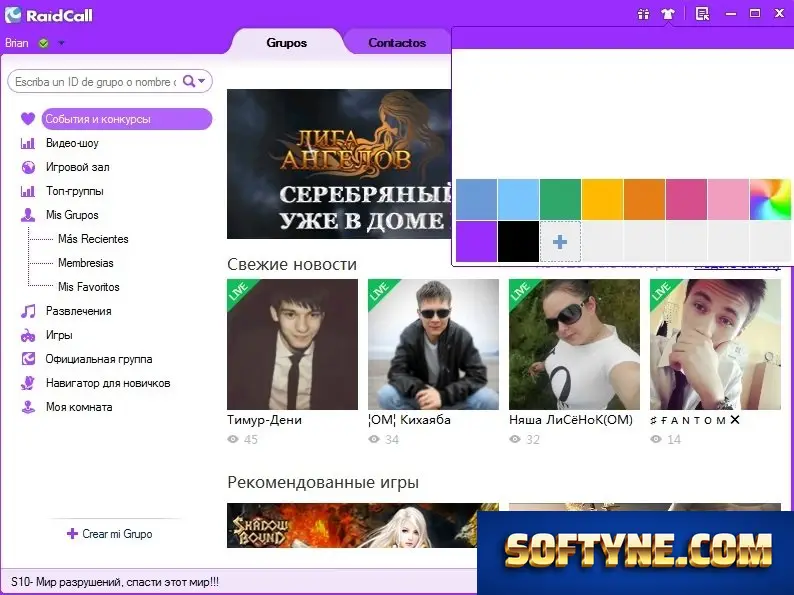Open the system message list icon

click(702, 14)
